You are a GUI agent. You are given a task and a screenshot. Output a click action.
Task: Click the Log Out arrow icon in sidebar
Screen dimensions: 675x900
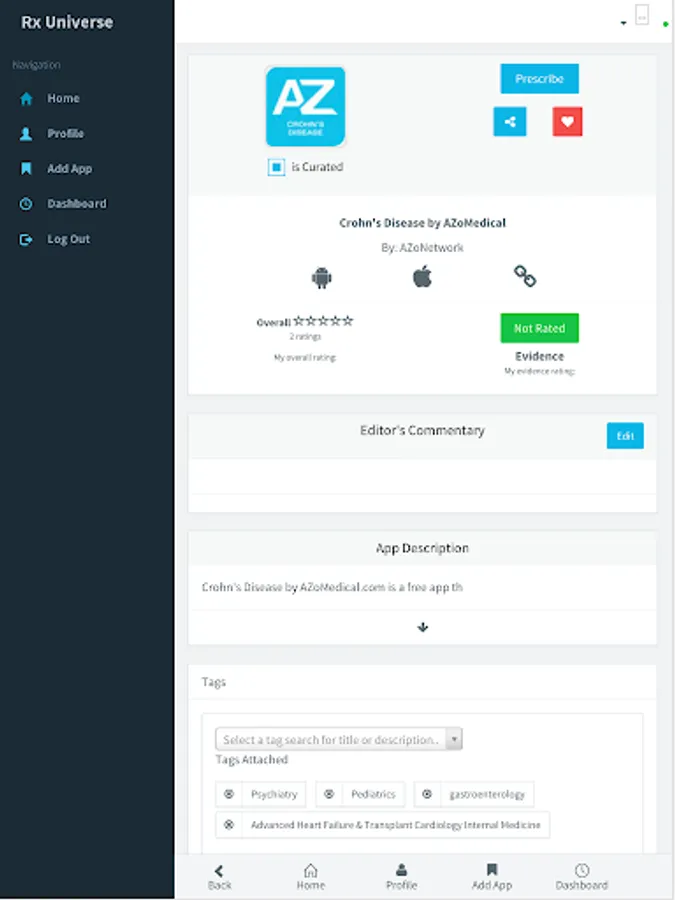point(26,239)
